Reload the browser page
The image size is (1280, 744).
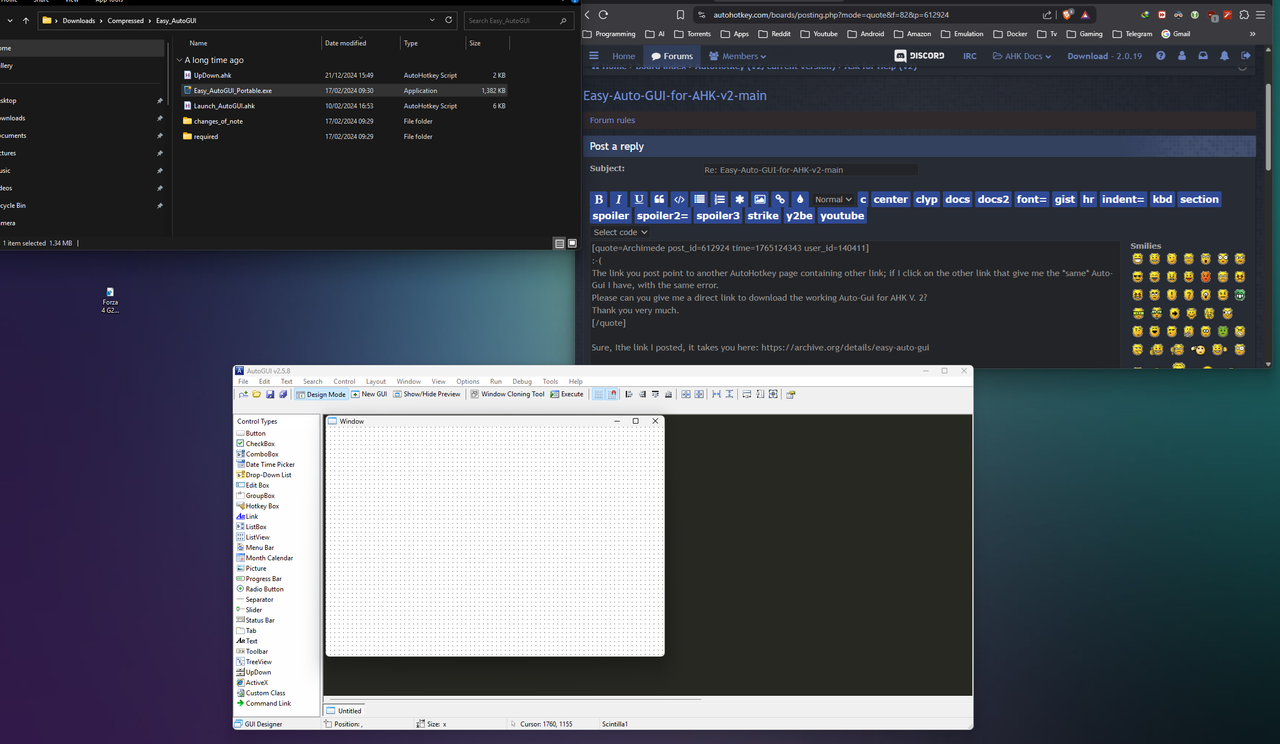pyautogui.click(x=603, y=15)
